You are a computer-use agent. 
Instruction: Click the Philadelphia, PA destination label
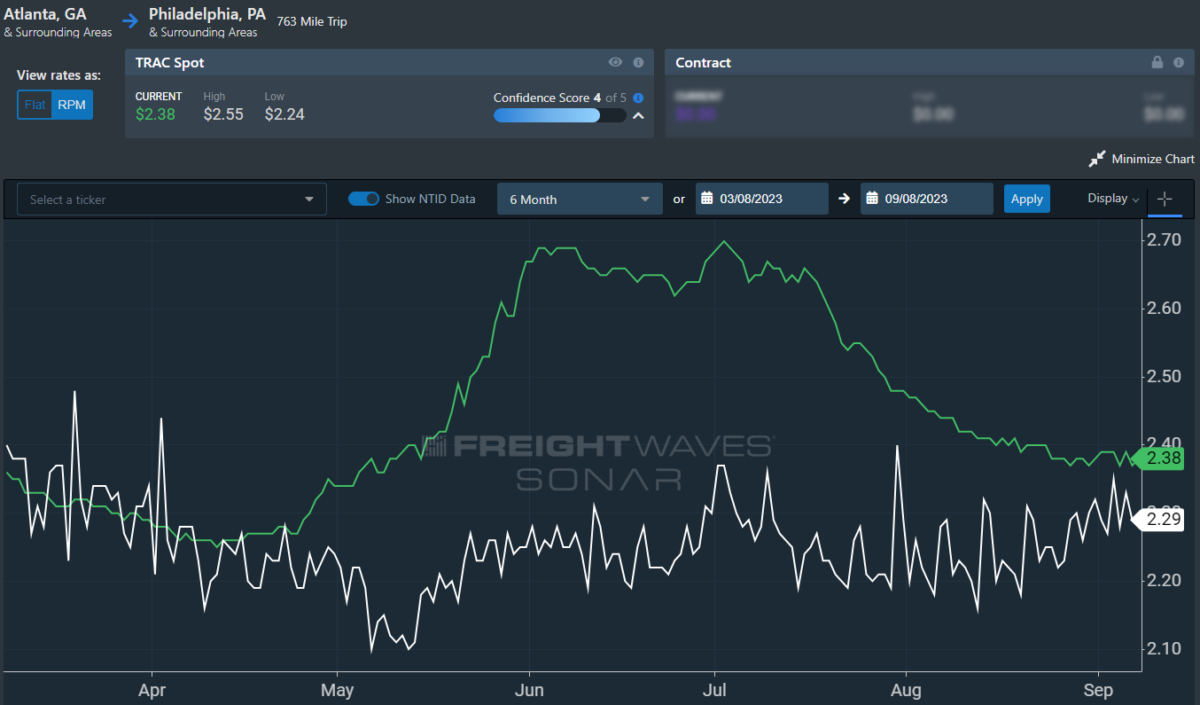click(207, 15)
